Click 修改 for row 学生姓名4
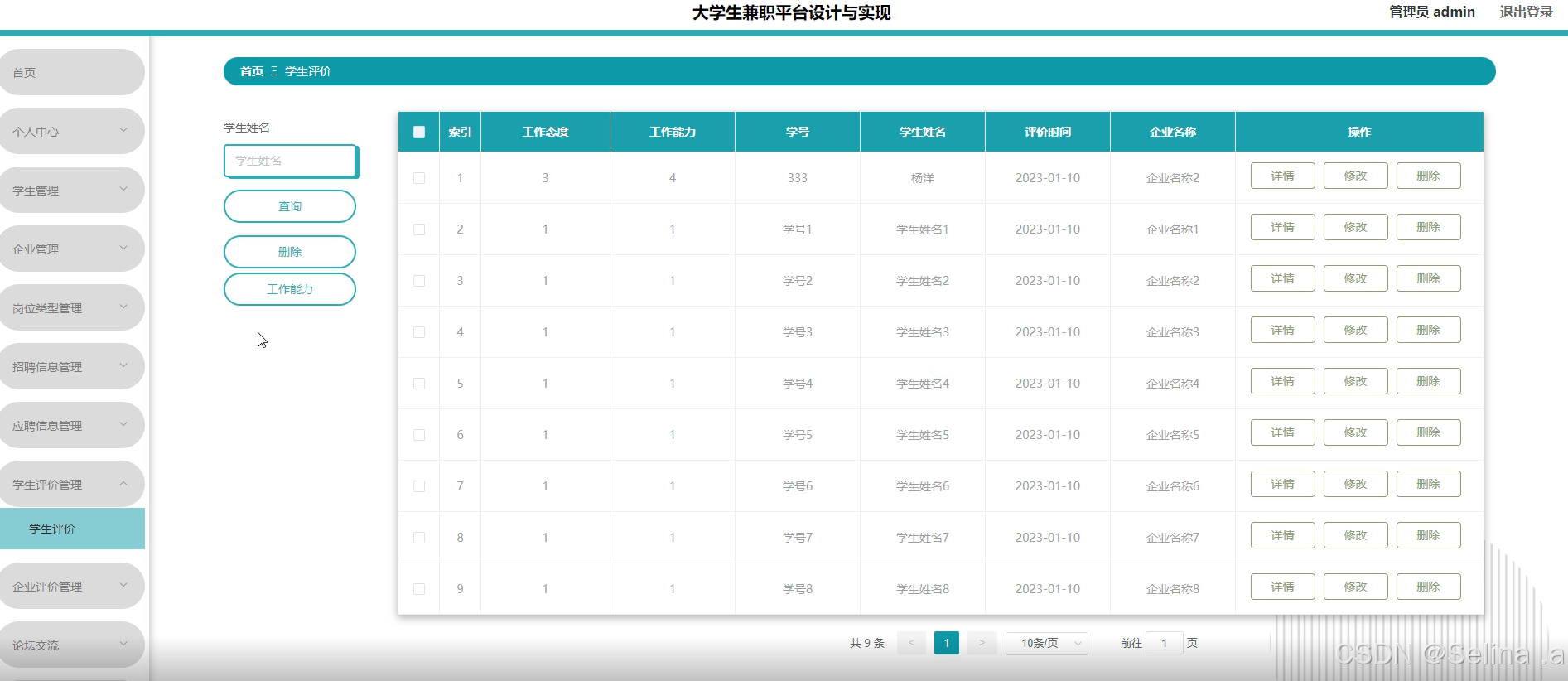The width and height of the screenshot is (1568, 681). 1355,381
